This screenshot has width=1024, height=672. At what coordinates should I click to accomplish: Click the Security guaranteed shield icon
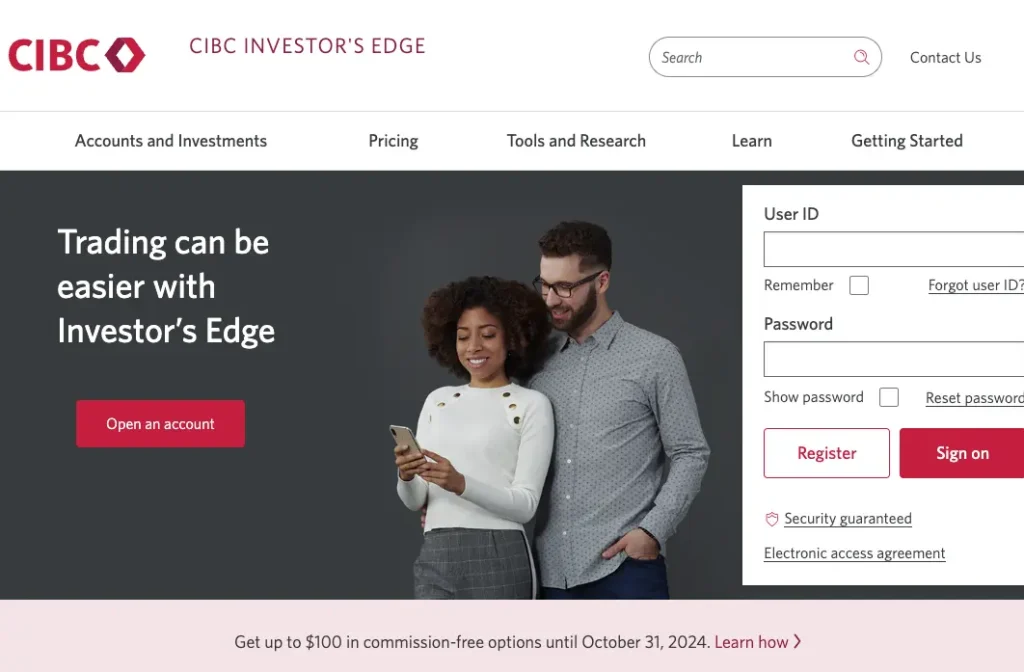770,519
